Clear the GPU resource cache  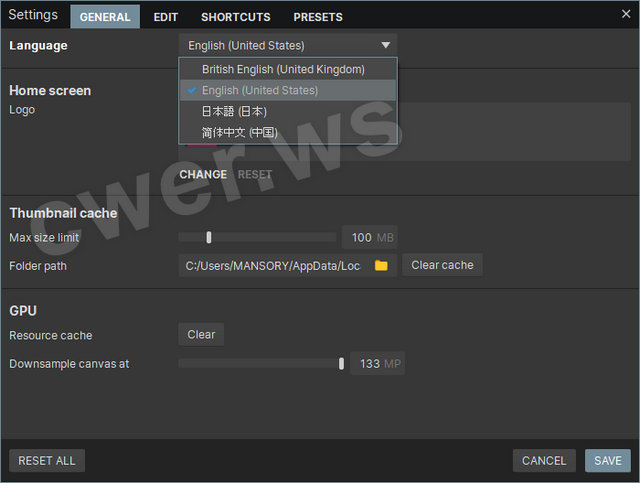201,334
